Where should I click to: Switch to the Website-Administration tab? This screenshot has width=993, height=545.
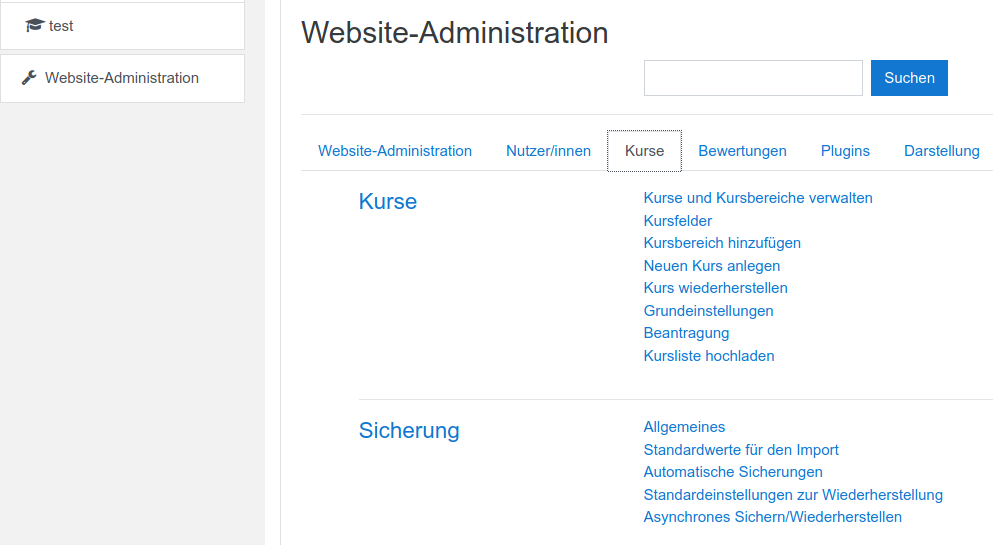(395, 151)
